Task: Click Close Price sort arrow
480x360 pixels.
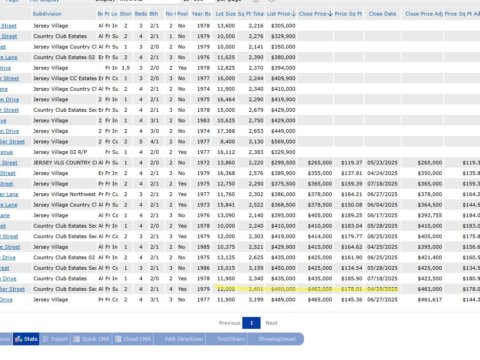Action: [330, 14]
